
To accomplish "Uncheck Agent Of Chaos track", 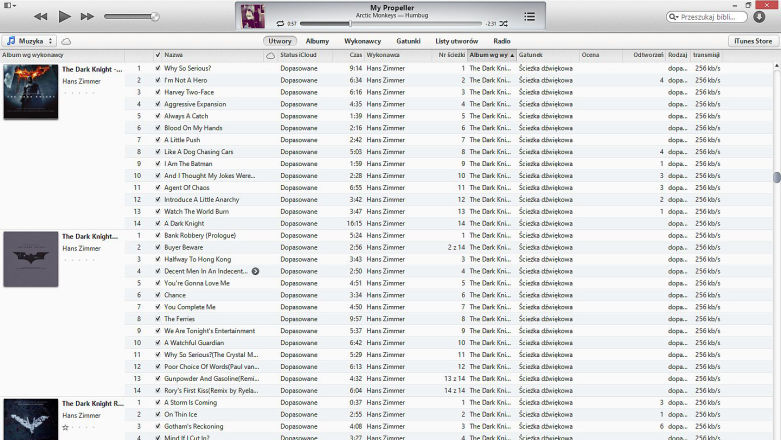I will coord(158,188).
